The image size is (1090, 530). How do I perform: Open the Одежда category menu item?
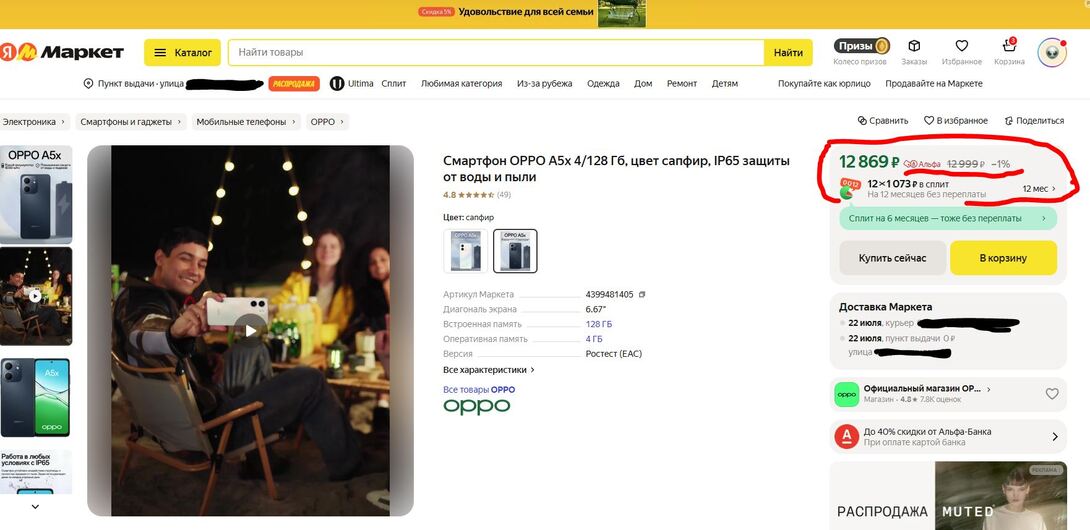click(x=603, y=84)
